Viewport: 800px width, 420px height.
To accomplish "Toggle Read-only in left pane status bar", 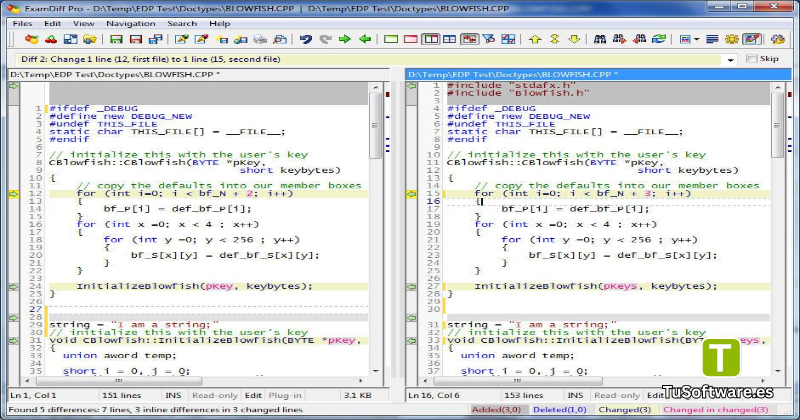I will 215,395.
